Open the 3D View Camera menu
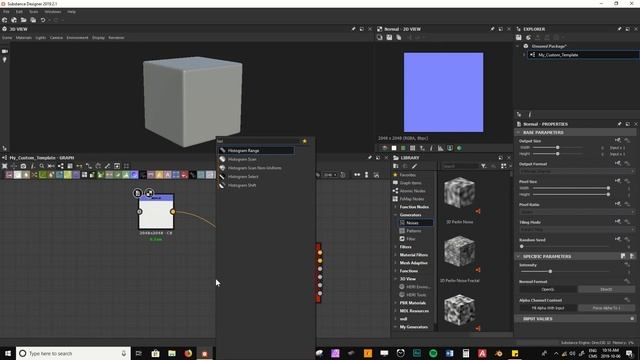The width and height of the screenshot is (640, 360). point(56,38)
